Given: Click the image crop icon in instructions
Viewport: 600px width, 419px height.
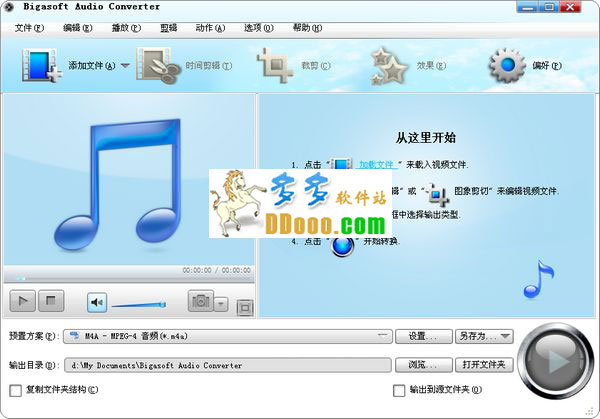Looking at the screenshot, I should click(x=437, y=194).
